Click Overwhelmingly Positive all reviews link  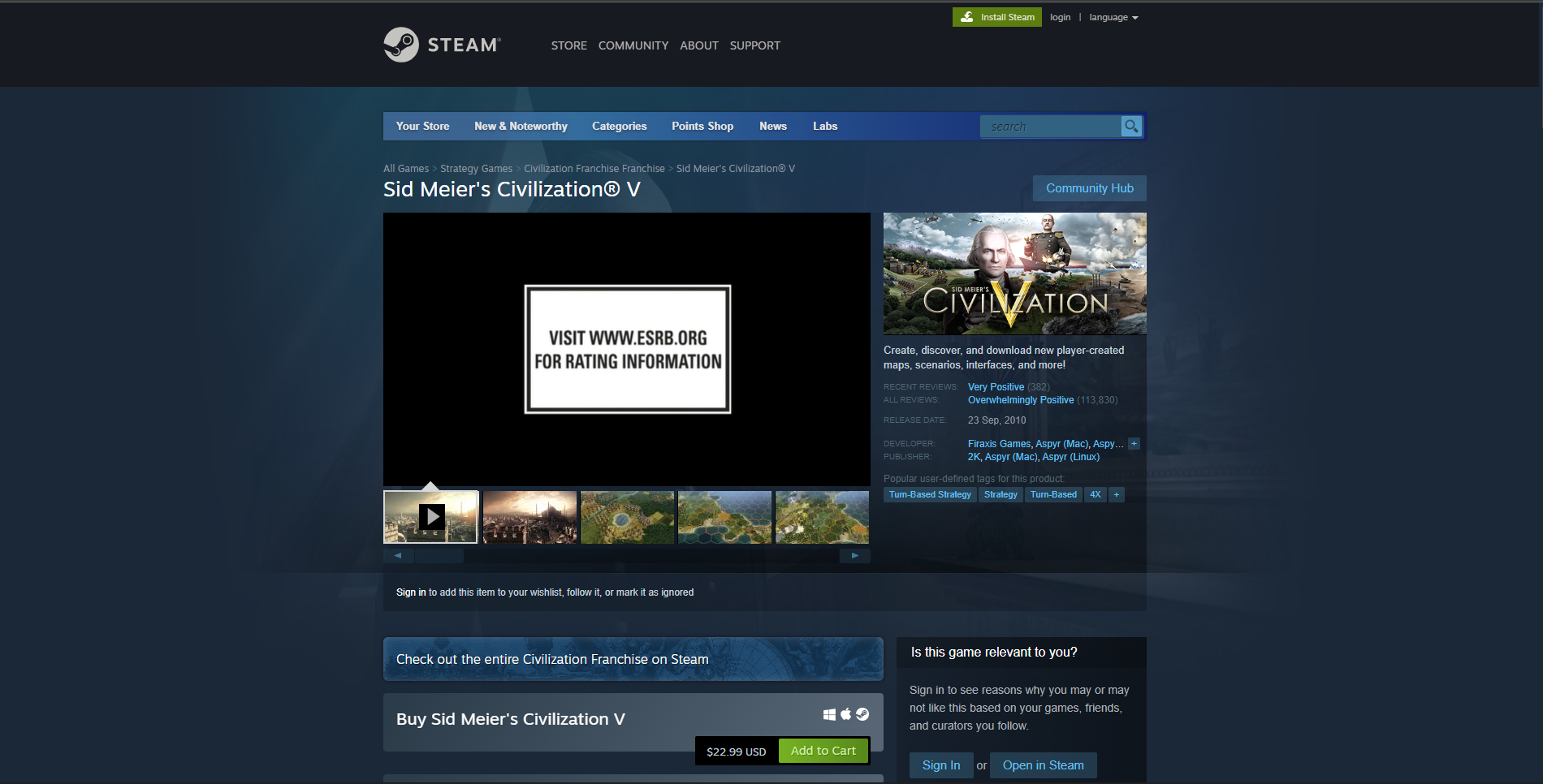pyautogui.click(x=1021, y=400)
